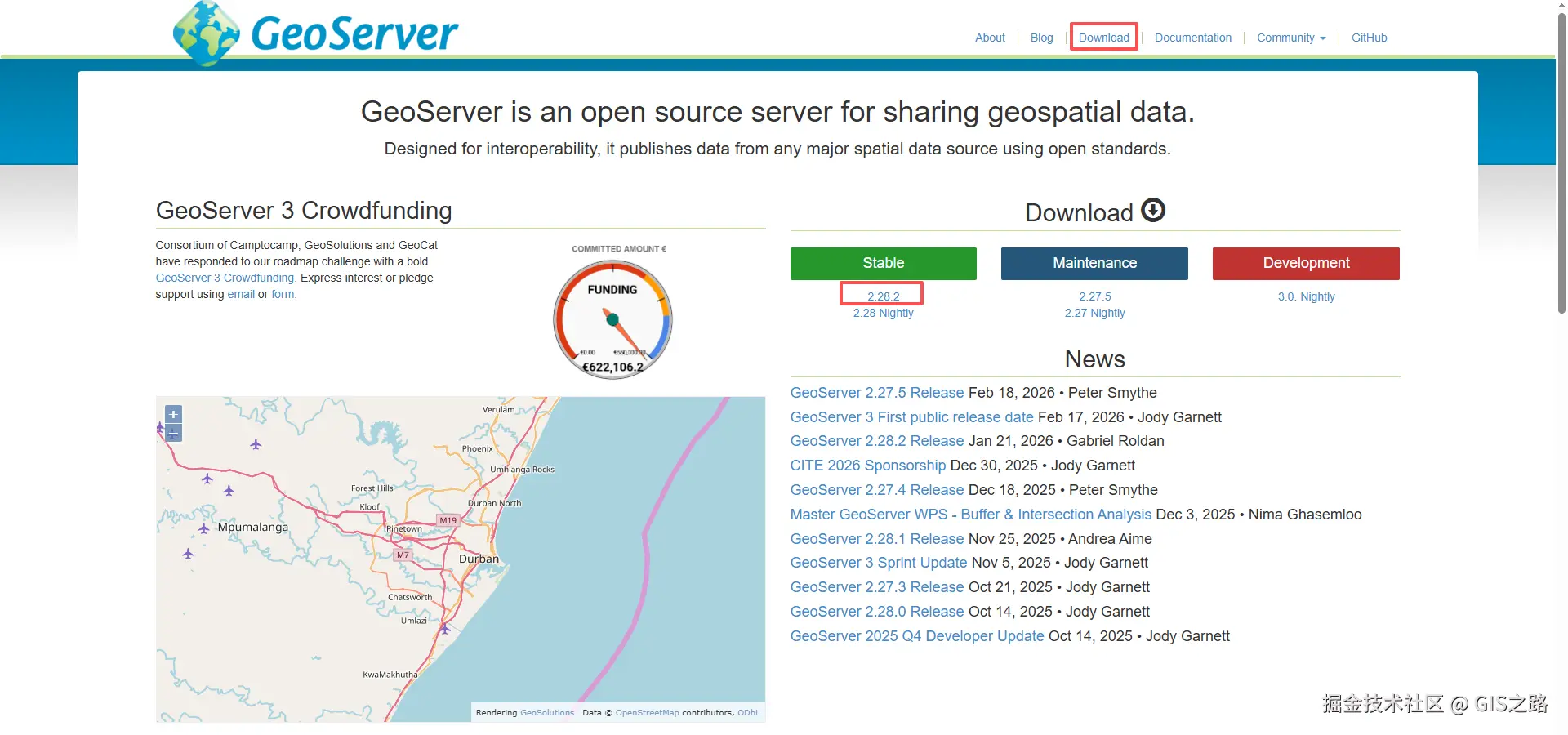Image resolution: width=1568 pixels, height=735 pixels.
Task: Open the 2.27.5 maintenance release link
Action: point(1095,296)
